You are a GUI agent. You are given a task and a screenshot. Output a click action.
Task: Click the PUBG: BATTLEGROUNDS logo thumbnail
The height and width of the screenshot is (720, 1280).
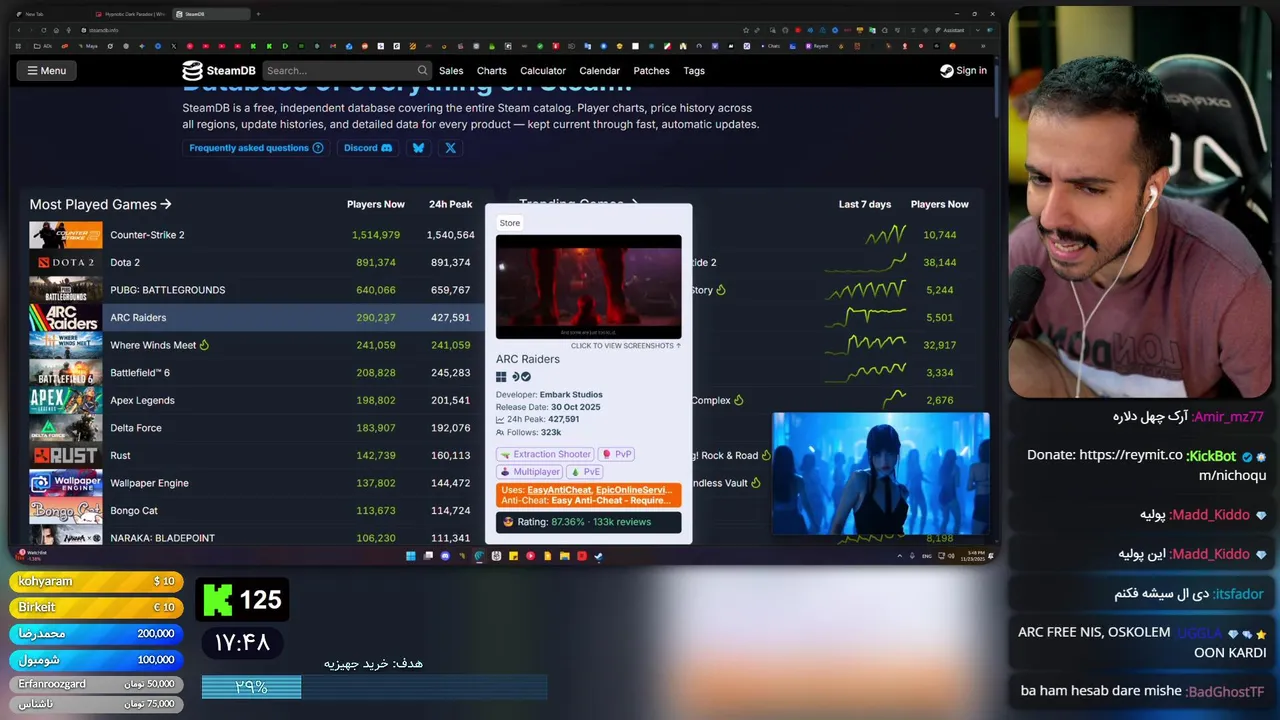(x=65, y=290)
